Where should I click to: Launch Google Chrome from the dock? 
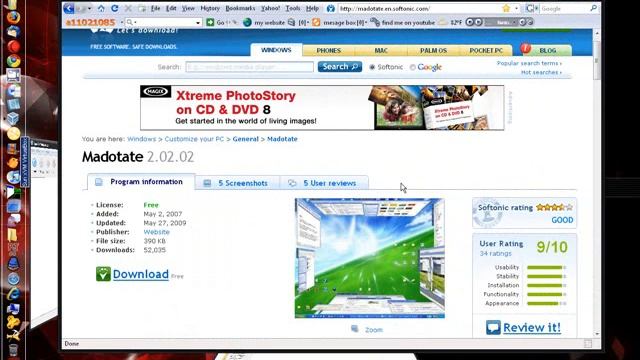[13, 61]
